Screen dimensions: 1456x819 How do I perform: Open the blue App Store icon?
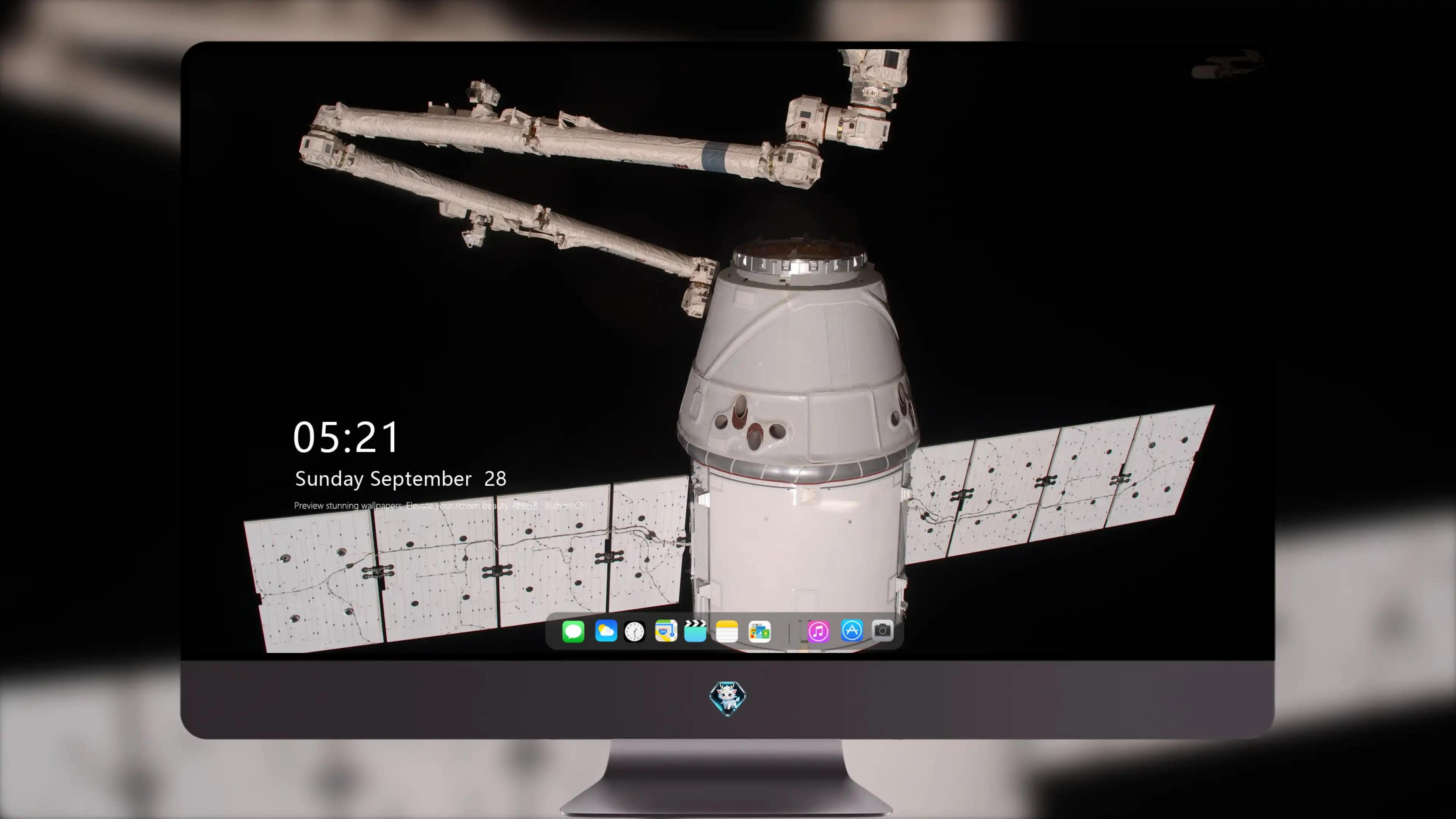point(851,630)
